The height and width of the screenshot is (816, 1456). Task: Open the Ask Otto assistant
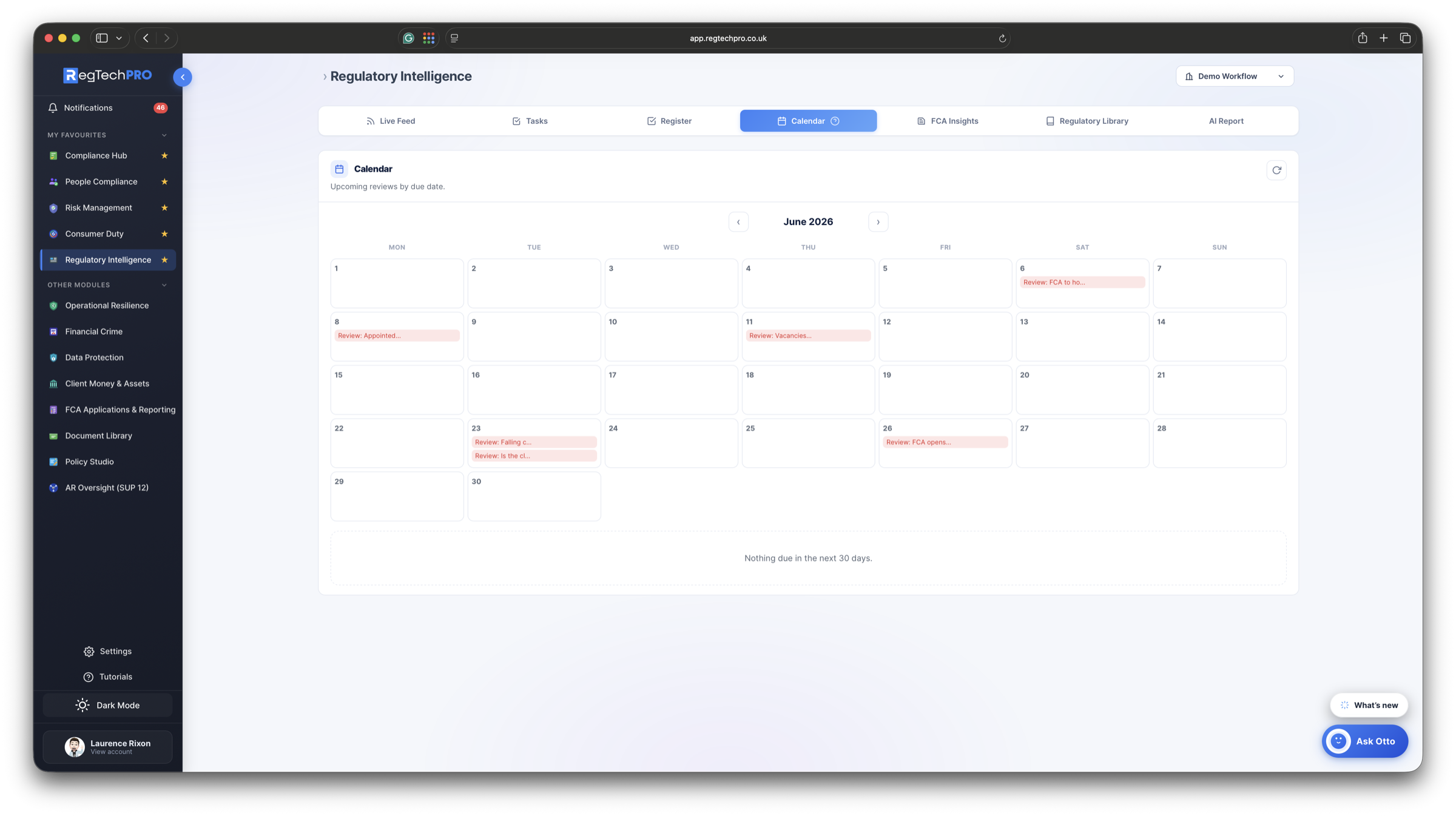point(1365,741)
